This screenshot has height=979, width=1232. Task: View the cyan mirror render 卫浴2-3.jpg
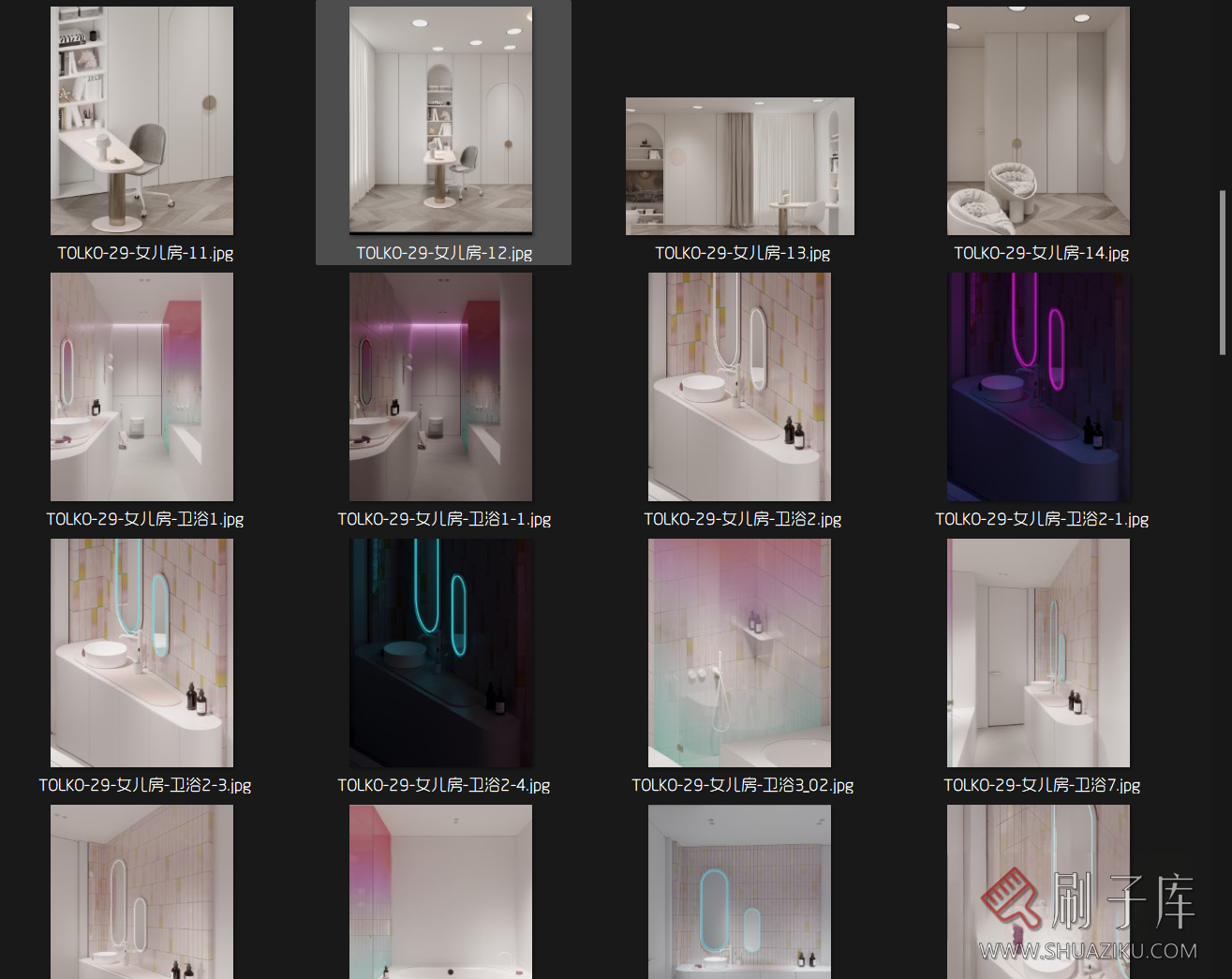point(141,653)
